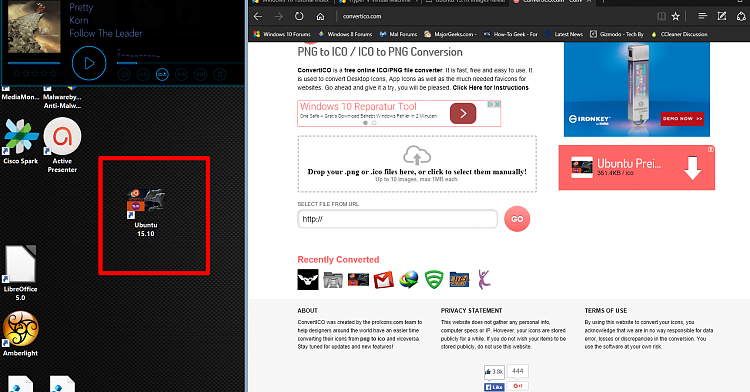Click the Google +1 button
The height and width of the screenshot is (392, 750).
pyautogui.click(x=518, y=386)
